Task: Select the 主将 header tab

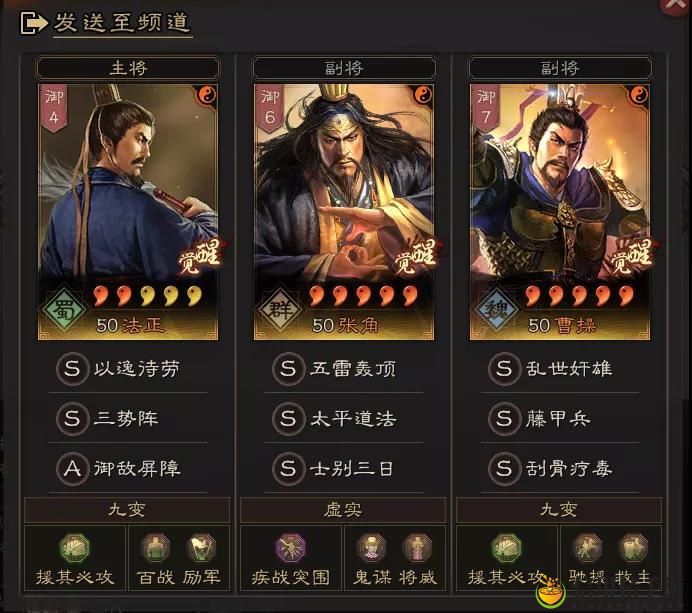Action: pos(128,68)
